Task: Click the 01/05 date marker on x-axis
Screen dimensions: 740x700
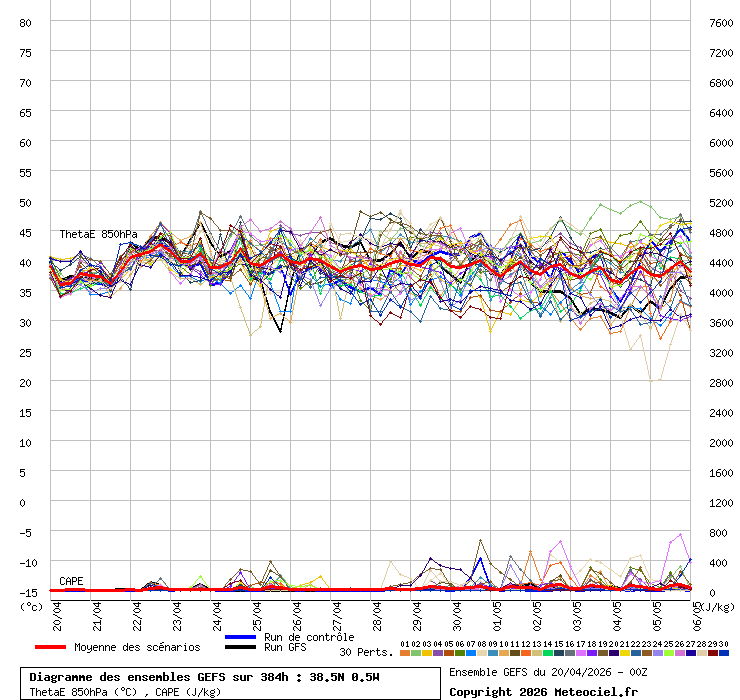Action: click(497, 611)
